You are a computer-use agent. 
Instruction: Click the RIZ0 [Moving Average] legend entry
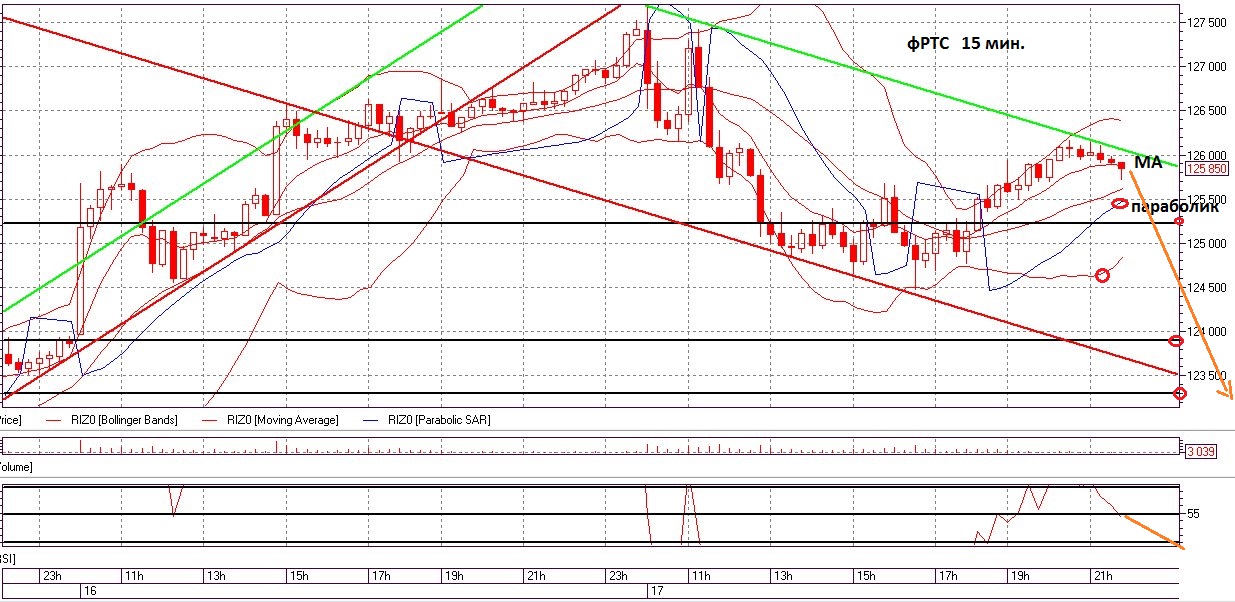283,420
